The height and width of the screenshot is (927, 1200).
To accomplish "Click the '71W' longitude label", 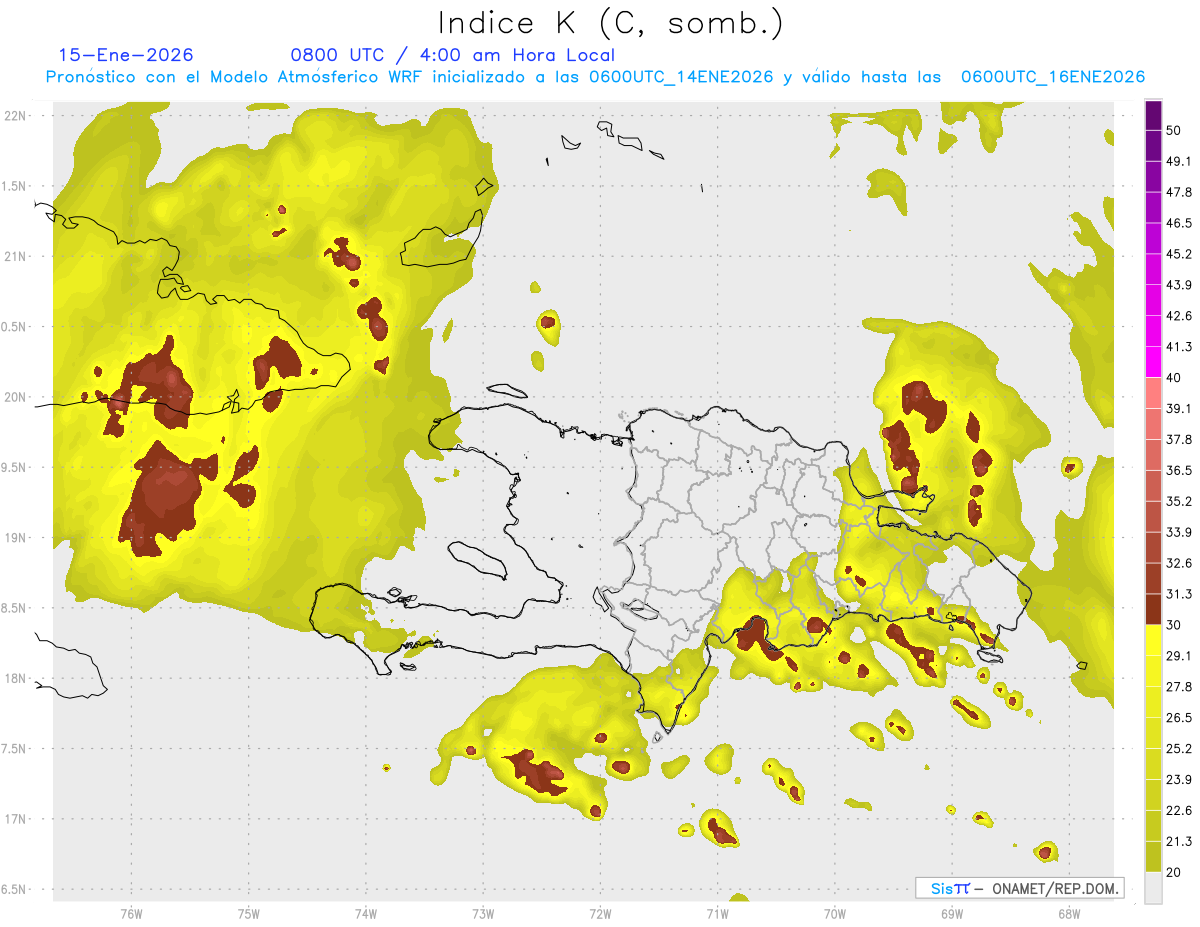I will [x=717, y=914].
